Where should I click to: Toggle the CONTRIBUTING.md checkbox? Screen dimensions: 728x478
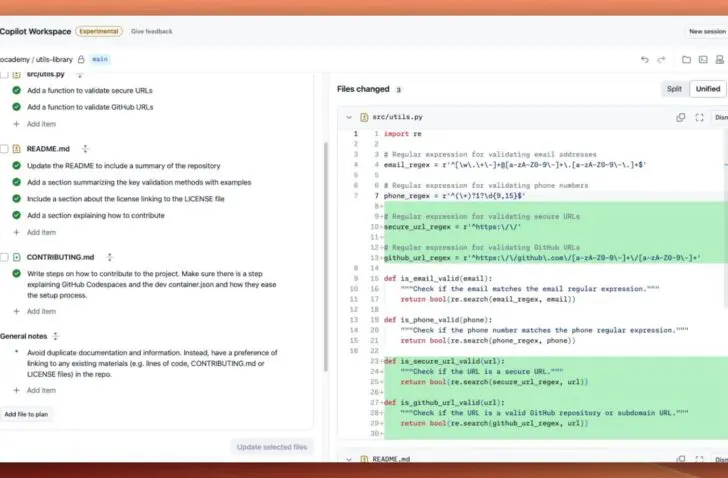pos(4,257)
